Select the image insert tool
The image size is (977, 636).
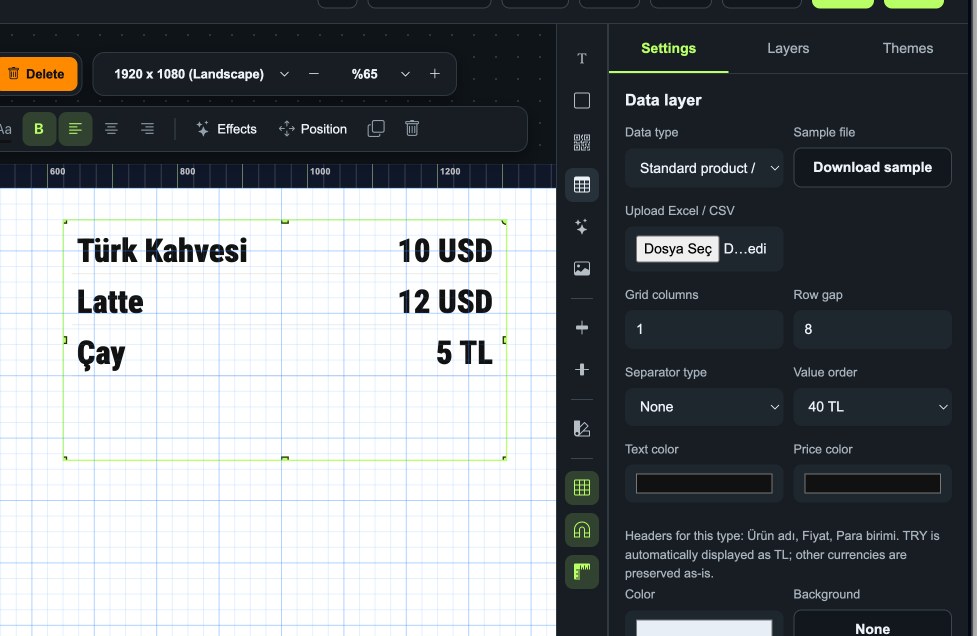click(x=582, y=268)
